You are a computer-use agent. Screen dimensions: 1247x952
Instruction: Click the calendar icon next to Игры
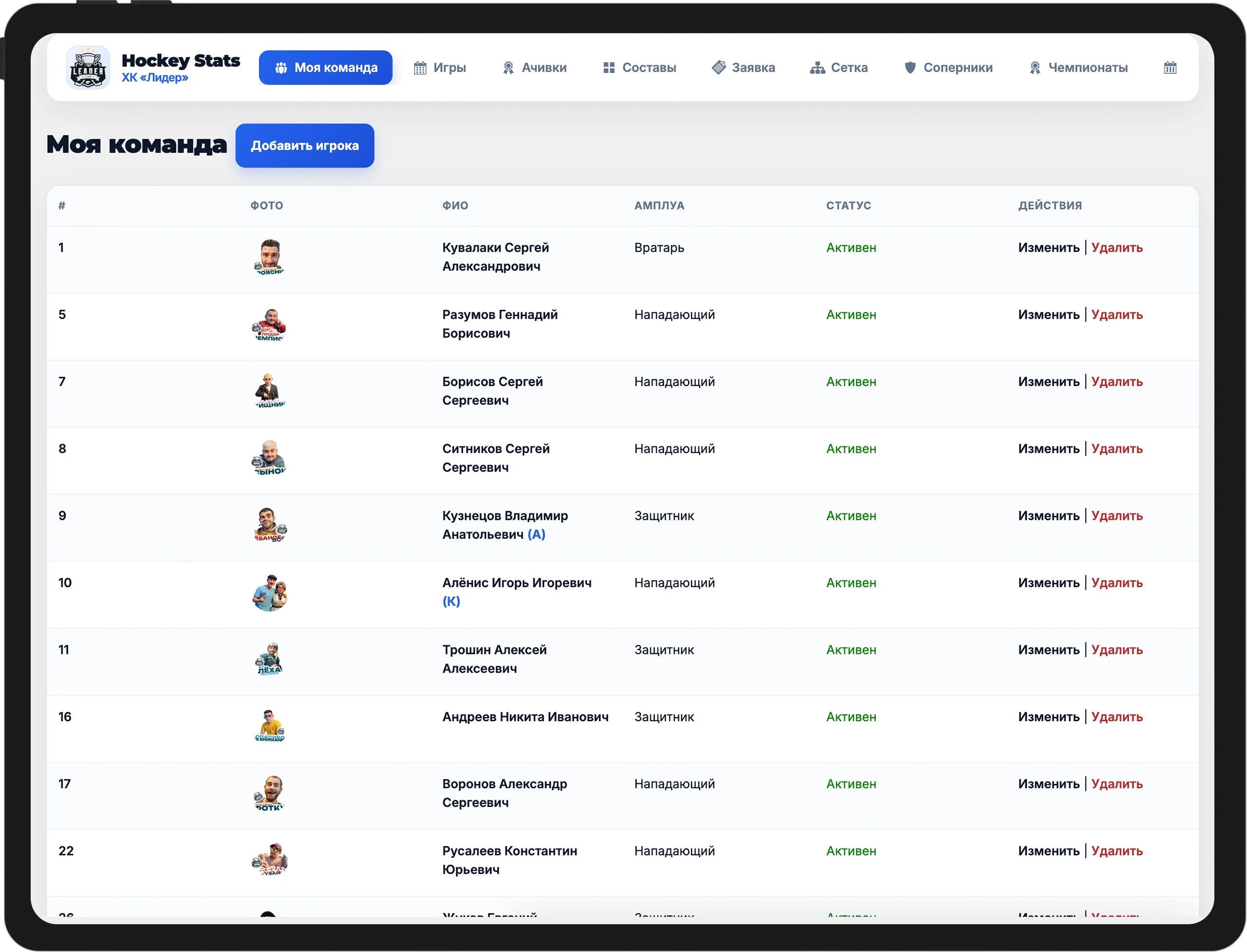pos(420,68)
